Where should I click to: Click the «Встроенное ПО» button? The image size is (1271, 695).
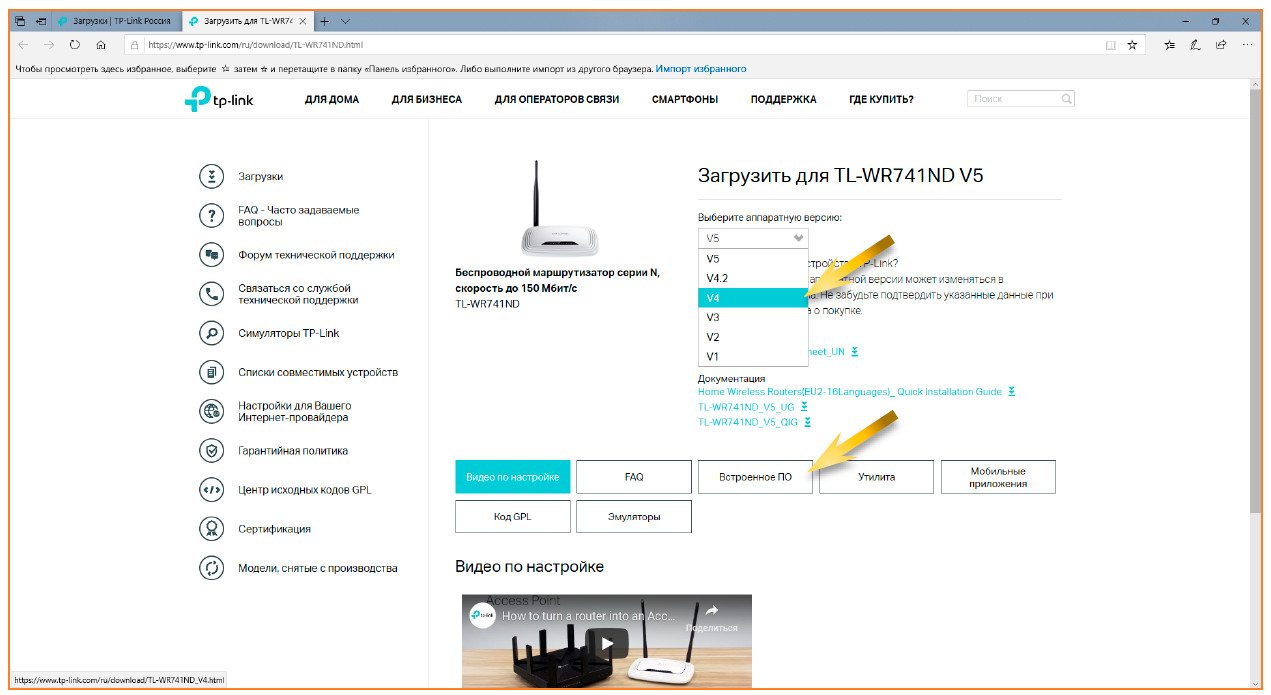[755, 477]
